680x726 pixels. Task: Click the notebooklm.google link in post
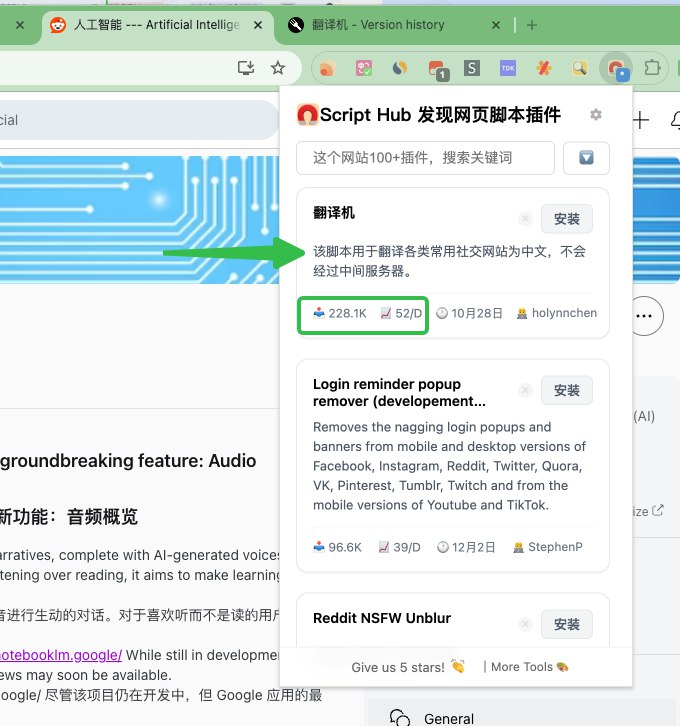pyautogui.click(x=61, y=655)
